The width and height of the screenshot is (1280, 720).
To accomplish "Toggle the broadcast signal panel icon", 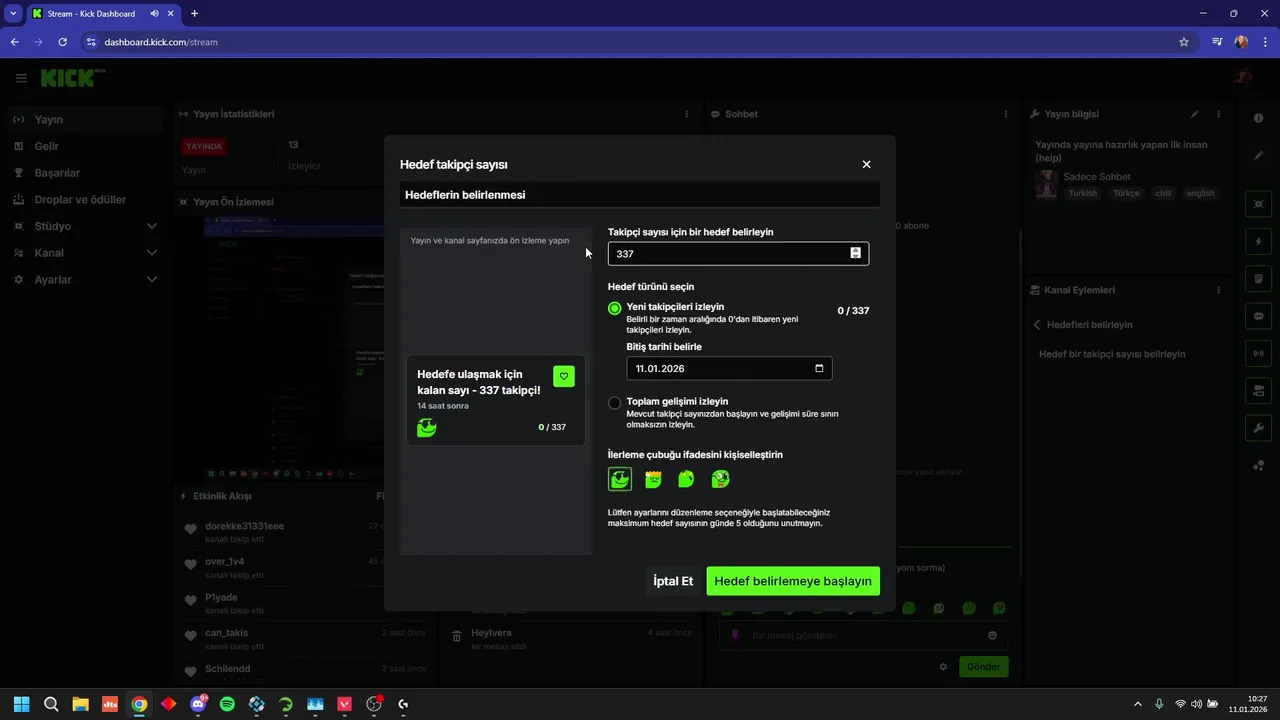I will click(1258, 353).
